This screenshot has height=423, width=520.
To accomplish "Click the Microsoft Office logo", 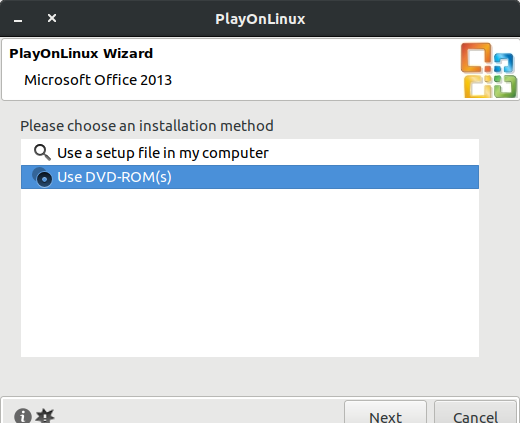I will coord(489,70).
